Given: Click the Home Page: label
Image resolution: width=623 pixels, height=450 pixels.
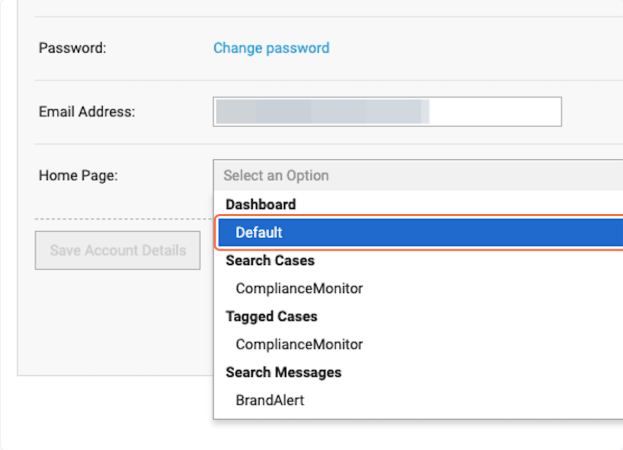Looking at the screenshot, I should 78,175.
